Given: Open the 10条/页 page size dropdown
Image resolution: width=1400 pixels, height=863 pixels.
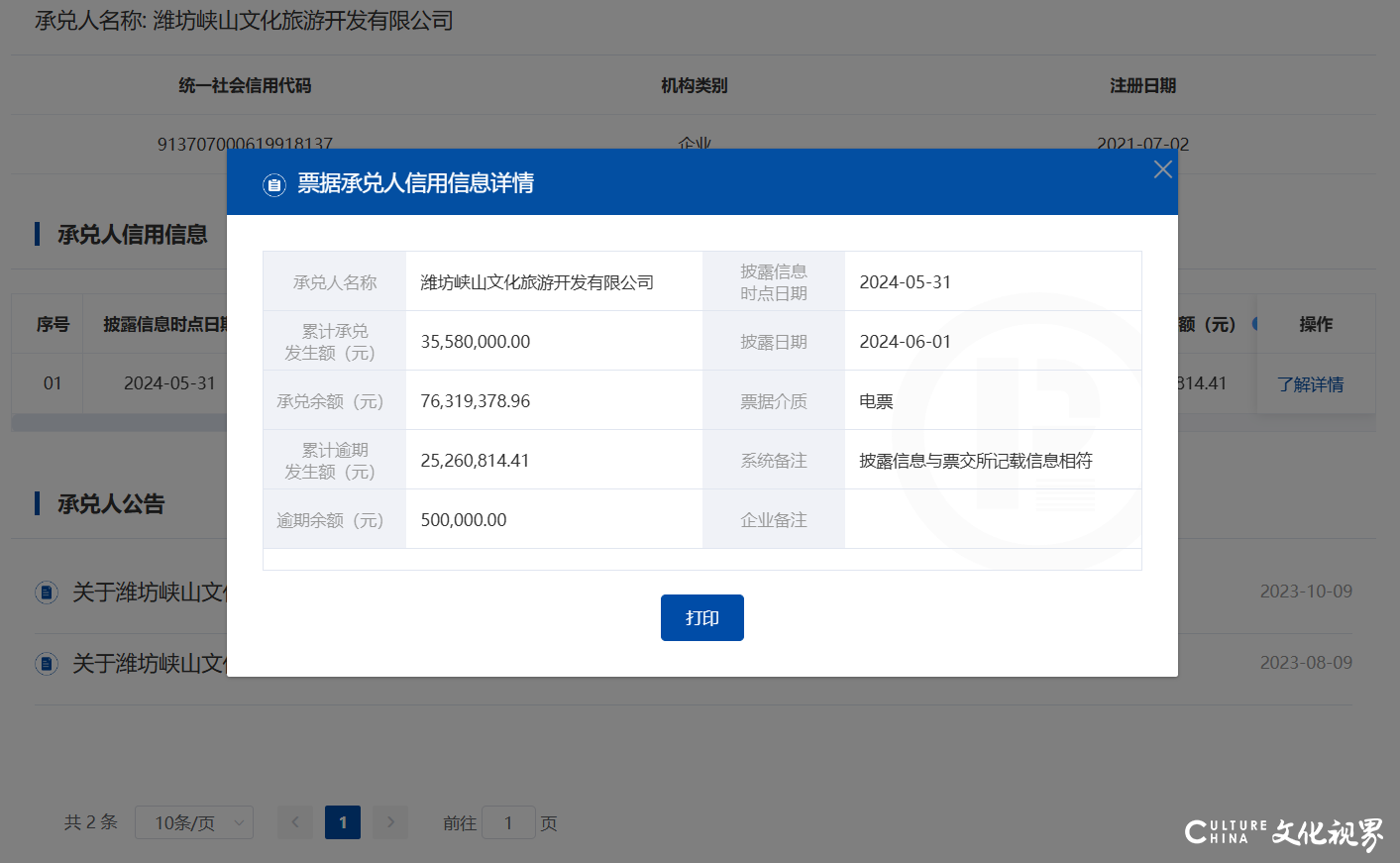Looking at the screenshot, I should [x=194, y=822].
